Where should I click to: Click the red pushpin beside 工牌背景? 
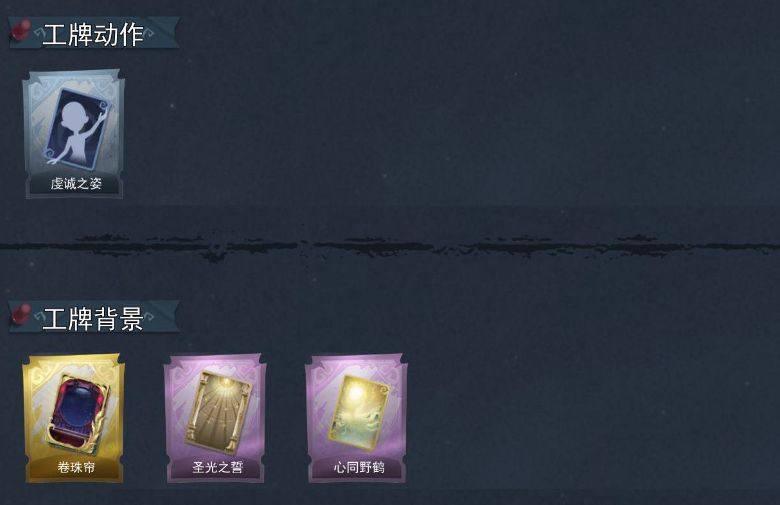[20, 314]
